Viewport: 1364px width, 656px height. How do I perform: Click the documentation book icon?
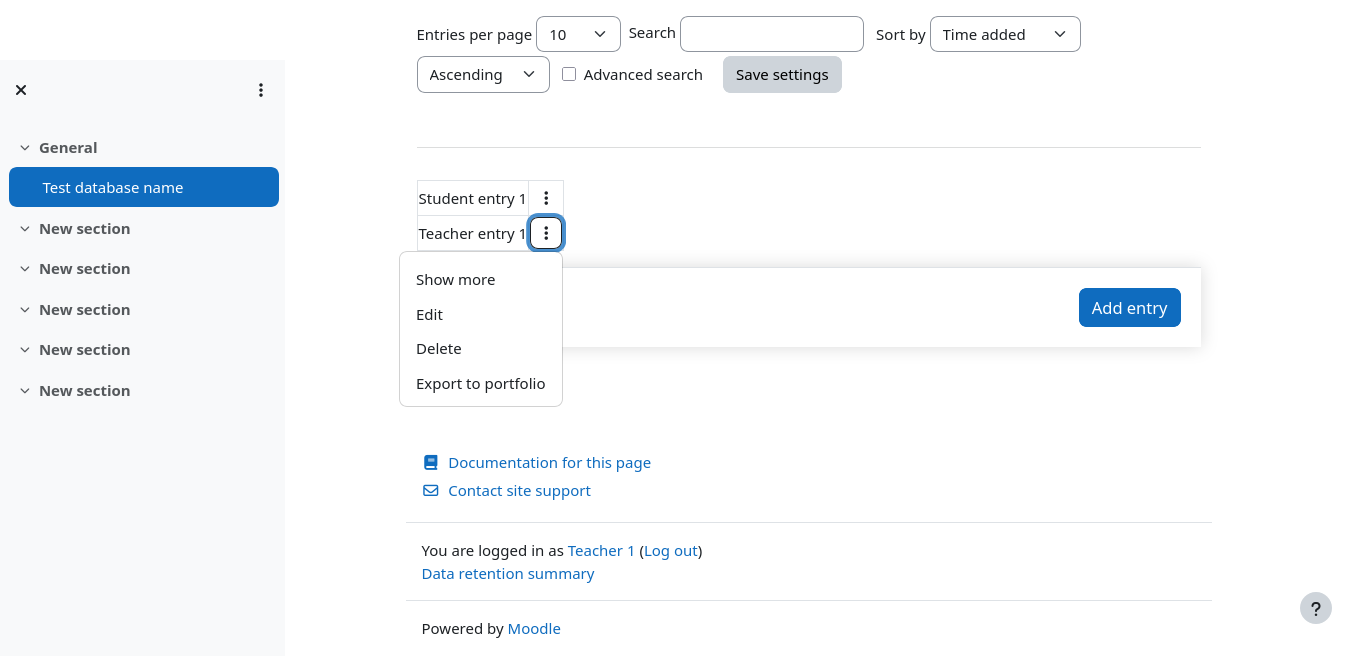[431, 462]
